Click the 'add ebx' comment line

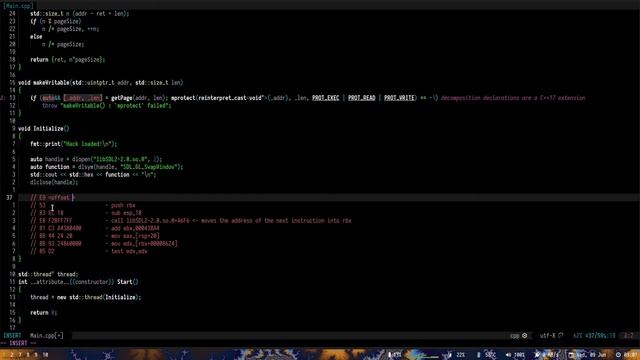[95, 229]
